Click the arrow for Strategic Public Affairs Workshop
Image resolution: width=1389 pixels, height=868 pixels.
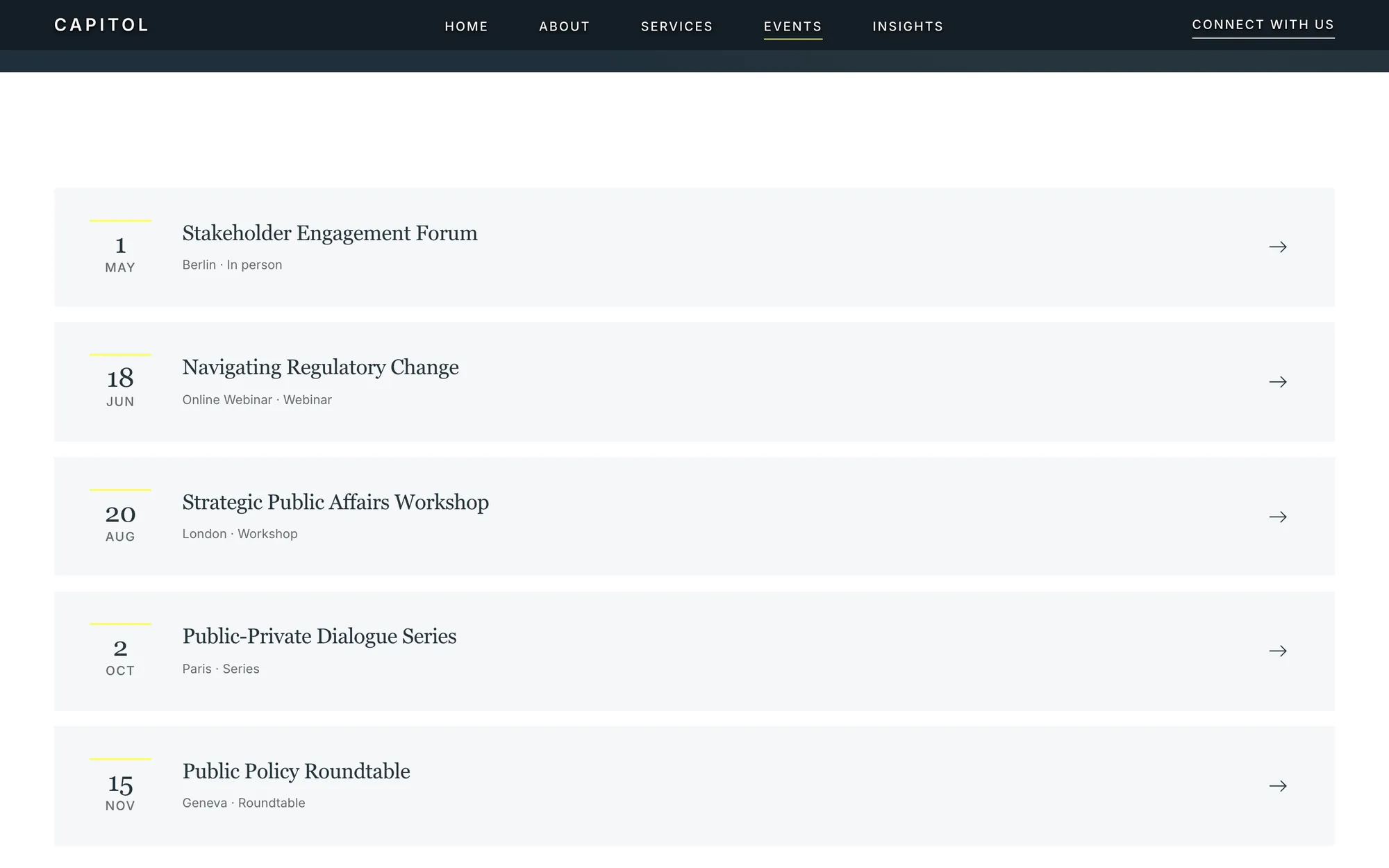[1278, 517]
